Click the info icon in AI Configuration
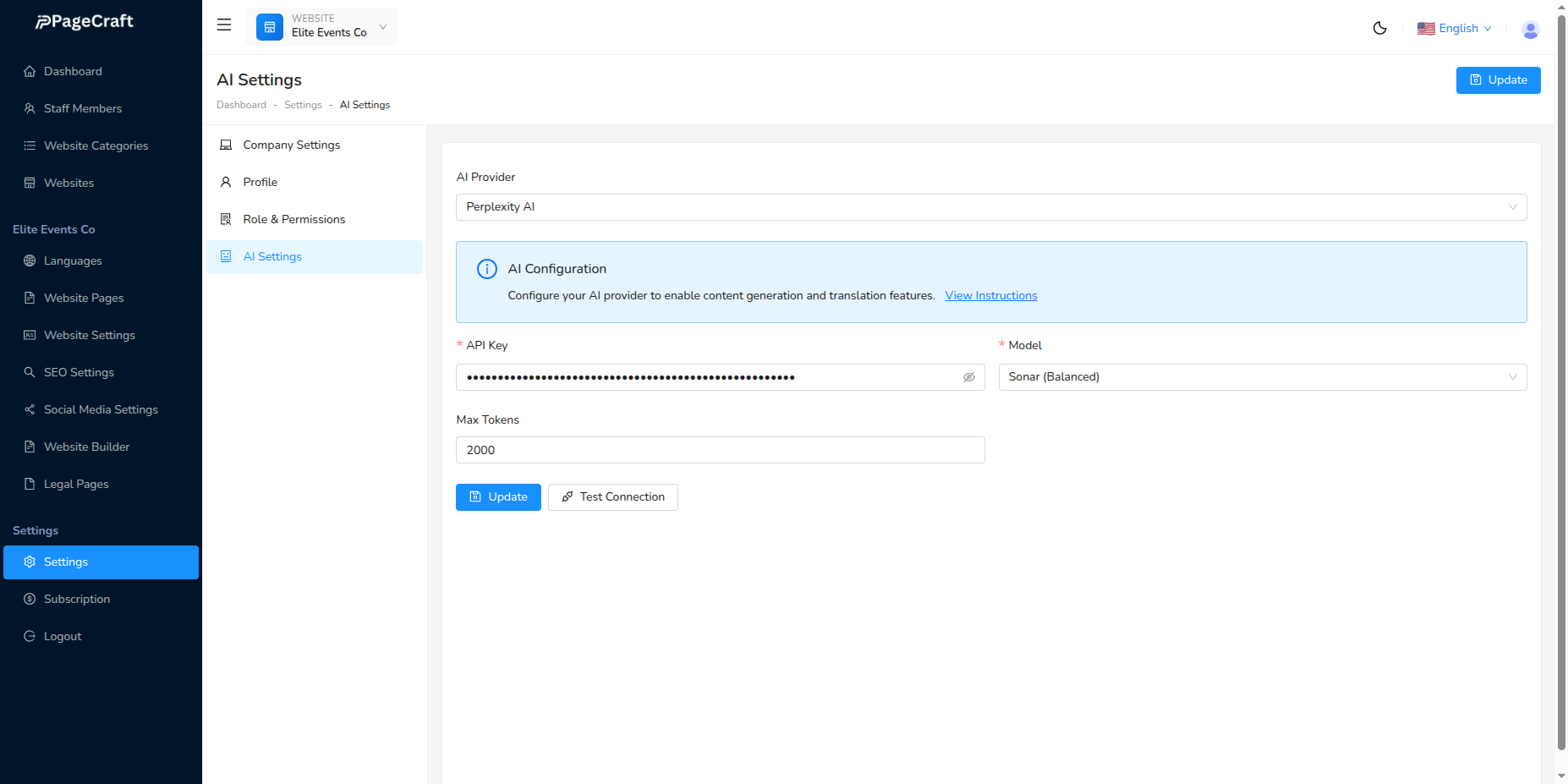Screen dimensions: 1568x784 click(487, 269)
